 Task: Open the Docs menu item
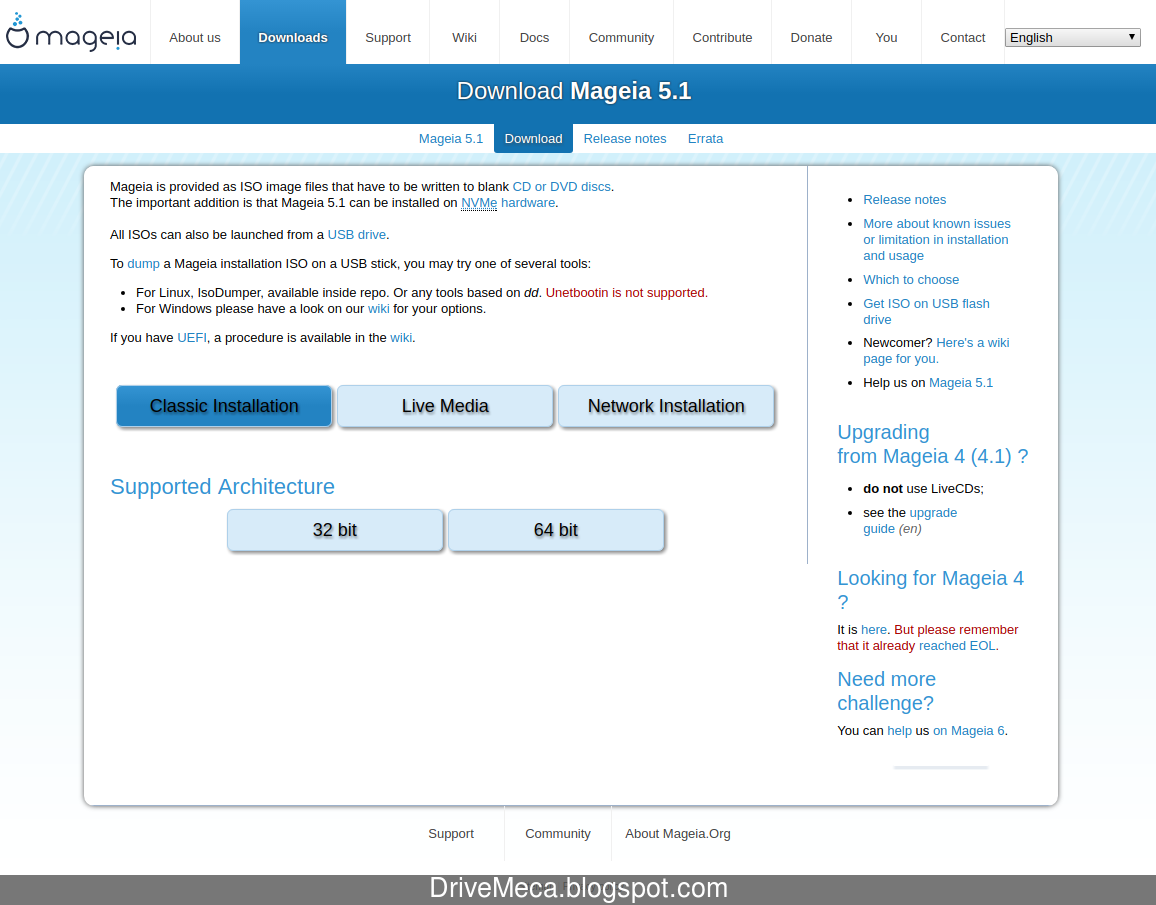tap(535, 38)
